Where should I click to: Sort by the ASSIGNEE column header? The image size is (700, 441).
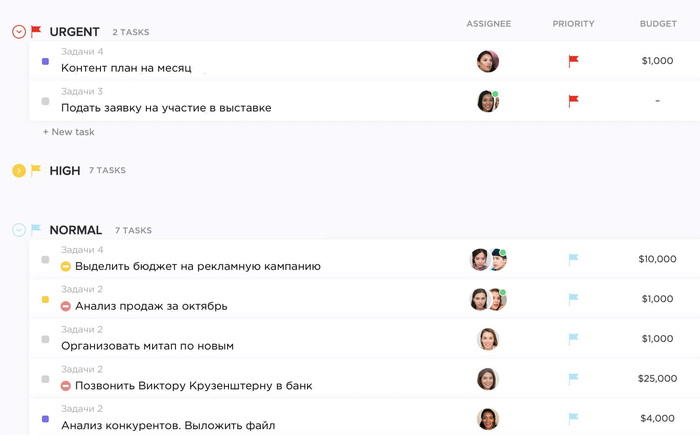point(488,24)
